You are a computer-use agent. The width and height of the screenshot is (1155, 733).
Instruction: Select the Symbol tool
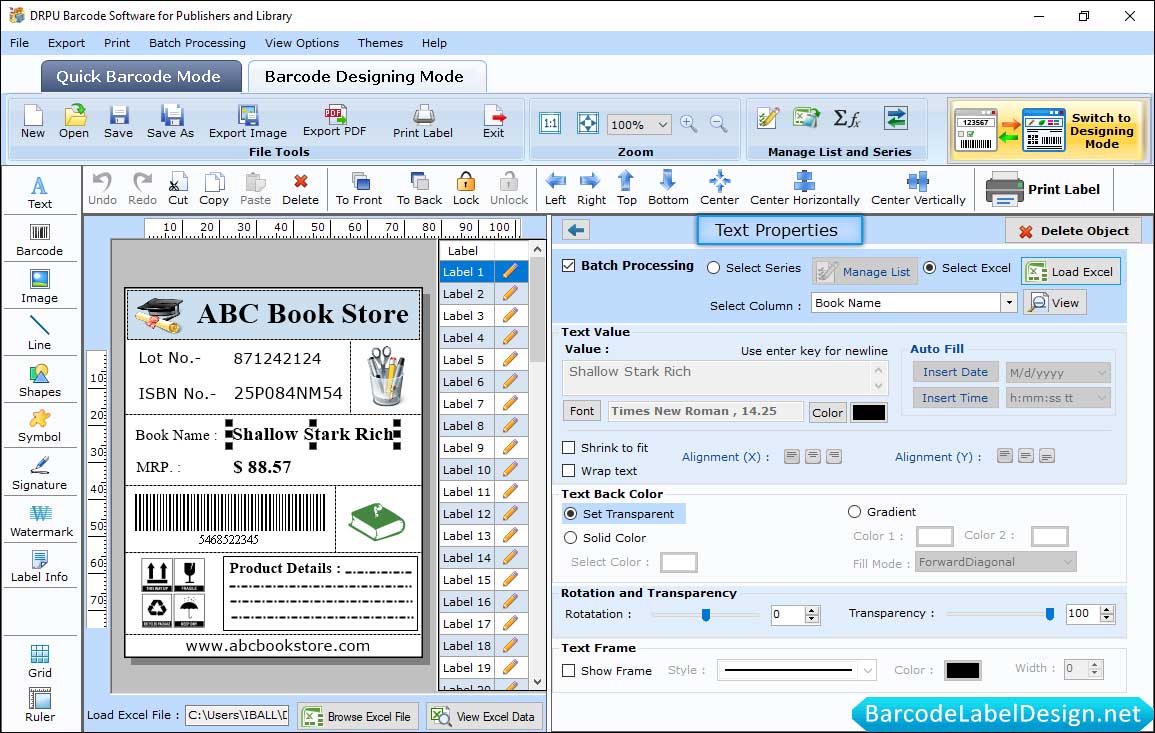[x=40, y=427]
